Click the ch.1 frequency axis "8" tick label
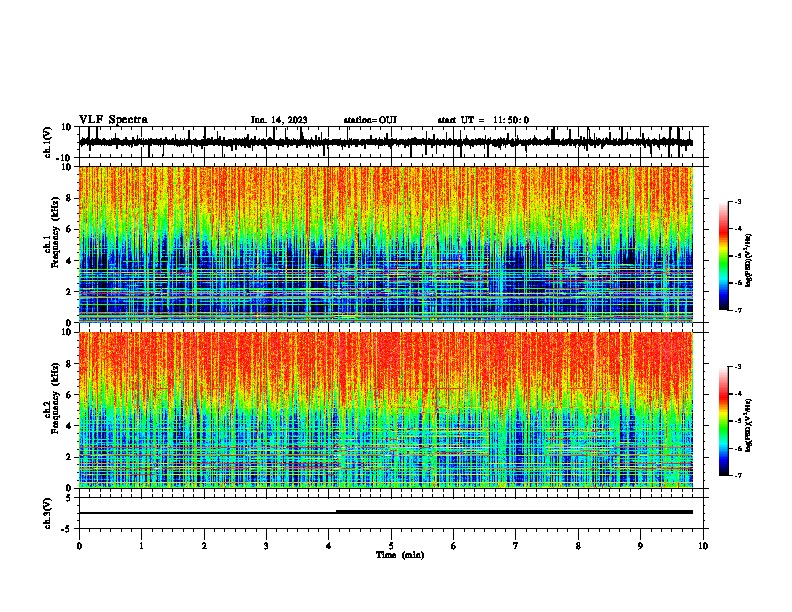This screenshot has width=792, height=612. coord(69,198)
